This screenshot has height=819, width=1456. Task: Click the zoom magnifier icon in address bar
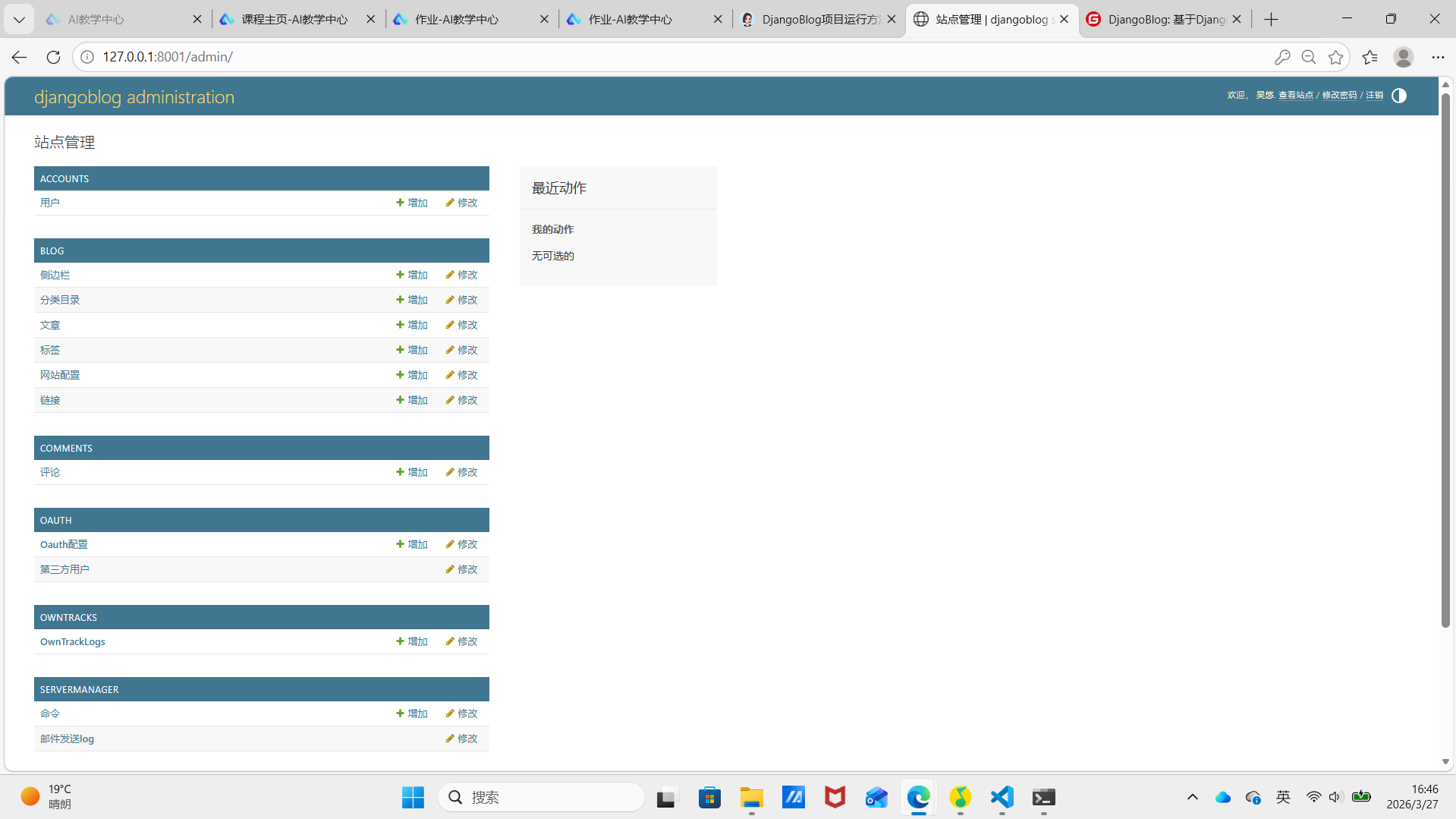coord(1309,57)
